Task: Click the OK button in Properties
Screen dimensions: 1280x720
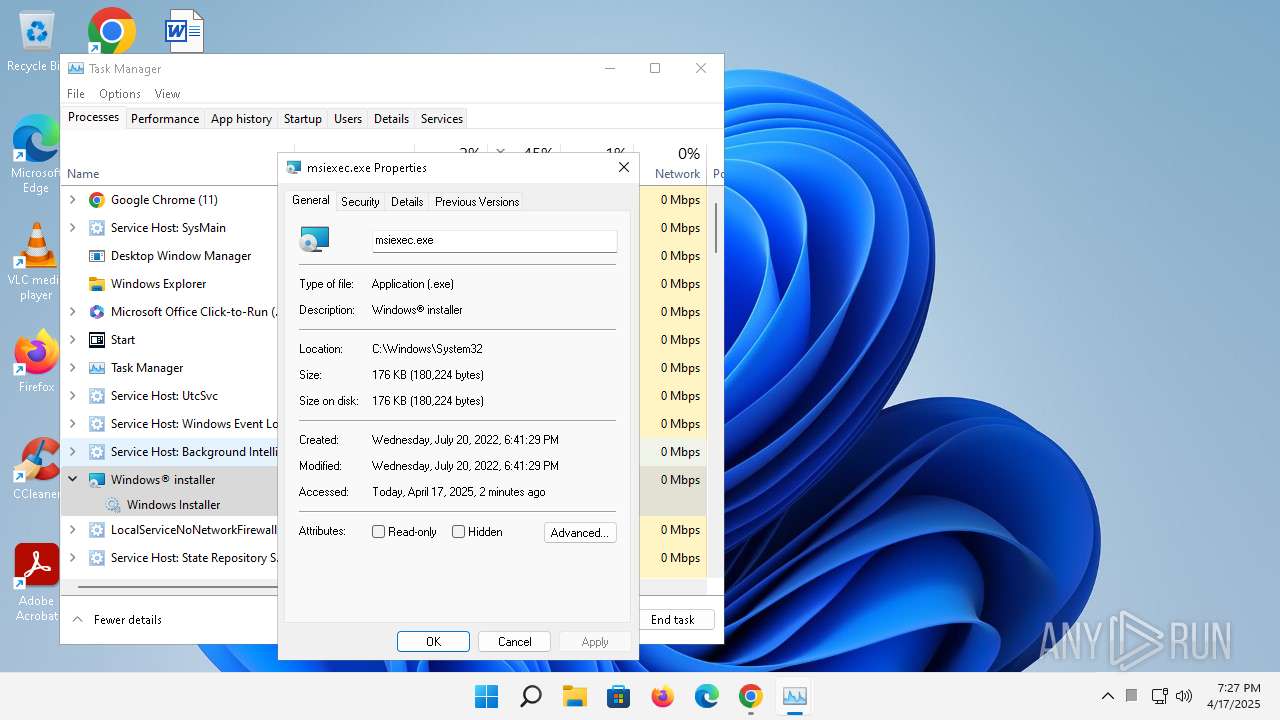Action: pyautogui.click(x=433, y=642)
